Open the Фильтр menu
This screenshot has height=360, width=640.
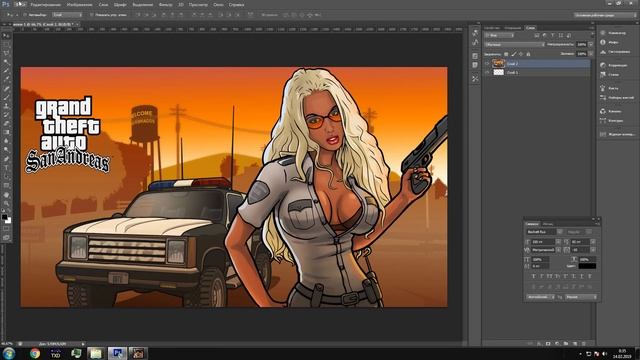[x=165, y=5]
